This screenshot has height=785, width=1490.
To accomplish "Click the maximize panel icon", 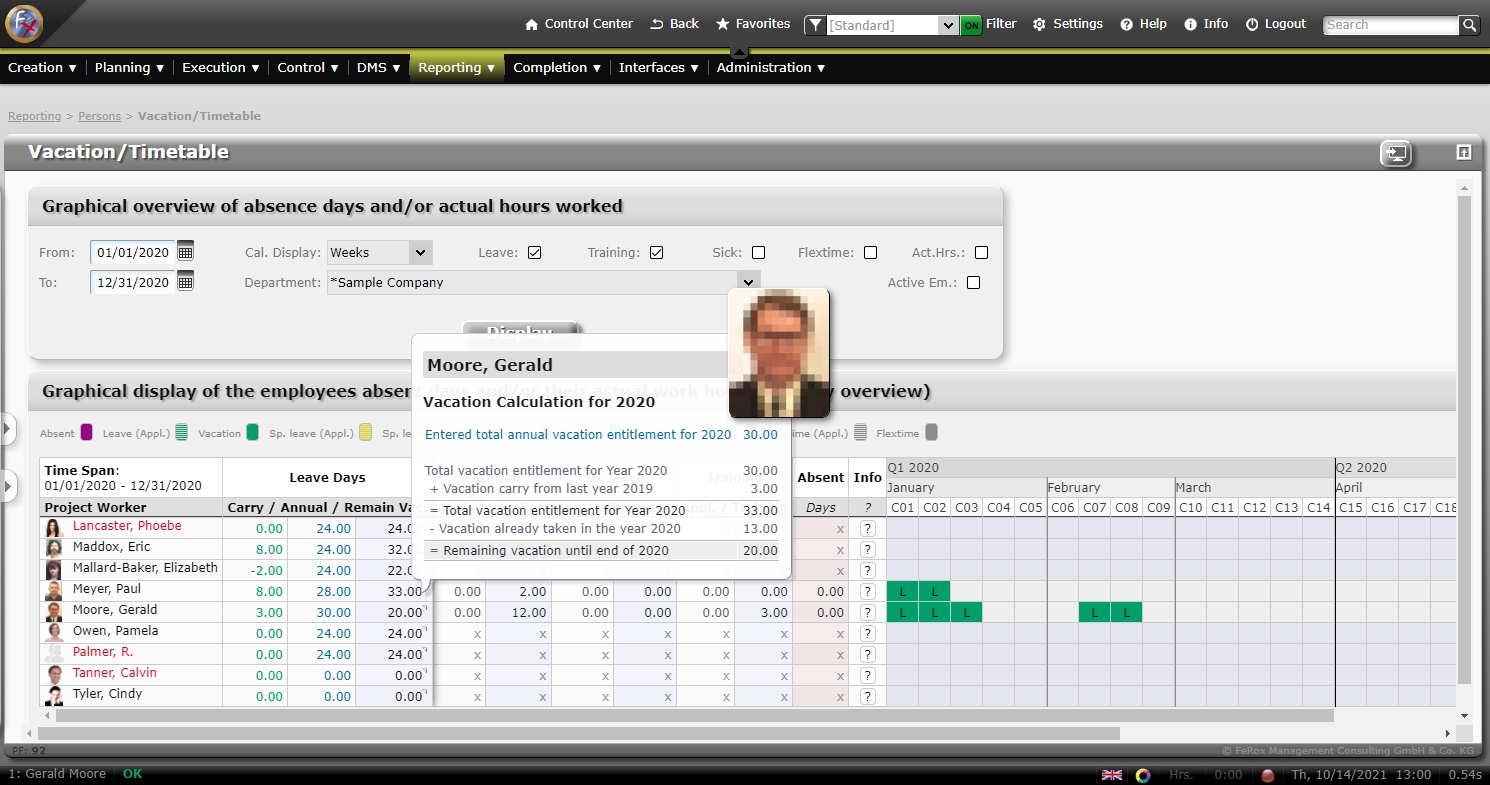I will coord(1464,152).
